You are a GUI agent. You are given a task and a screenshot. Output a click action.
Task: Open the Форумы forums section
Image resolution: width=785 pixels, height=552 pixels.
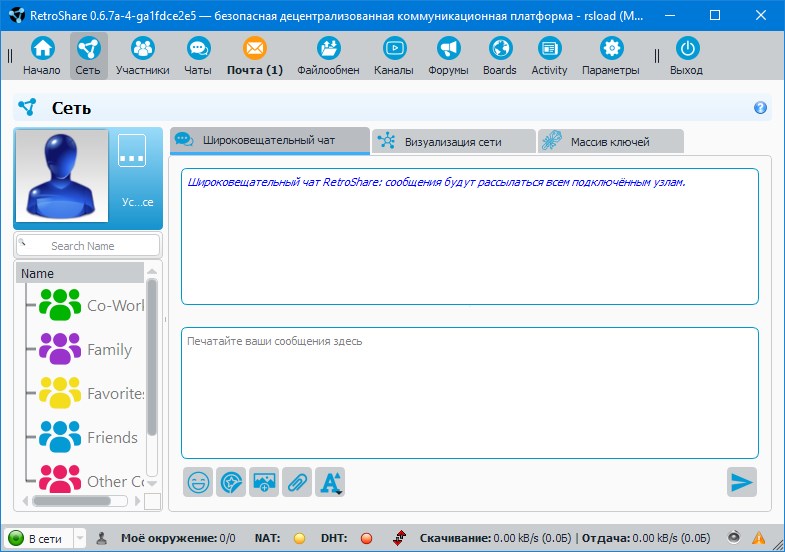click(x=448, y=56)
